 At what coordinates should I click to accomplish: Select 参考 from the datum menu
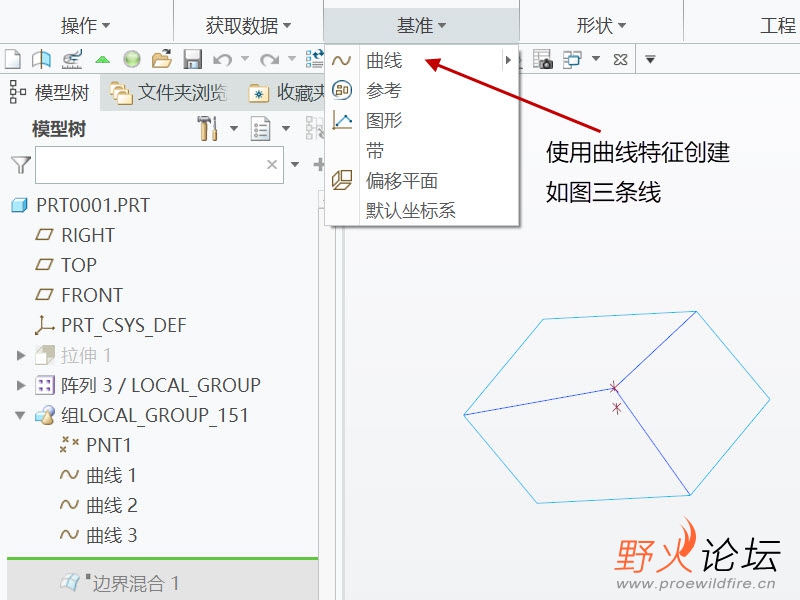384,91
